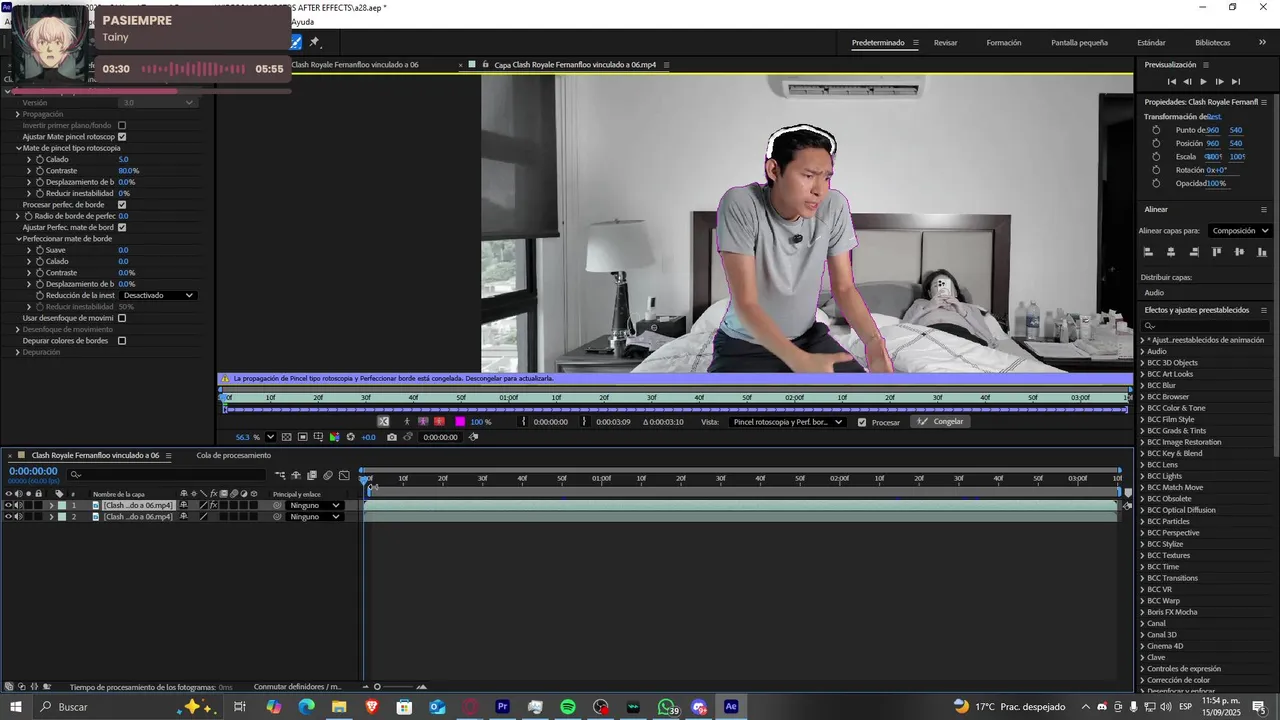
Task: Collapse the Mate de pincel tipo rotoscopia group
Action: (19, 148)
